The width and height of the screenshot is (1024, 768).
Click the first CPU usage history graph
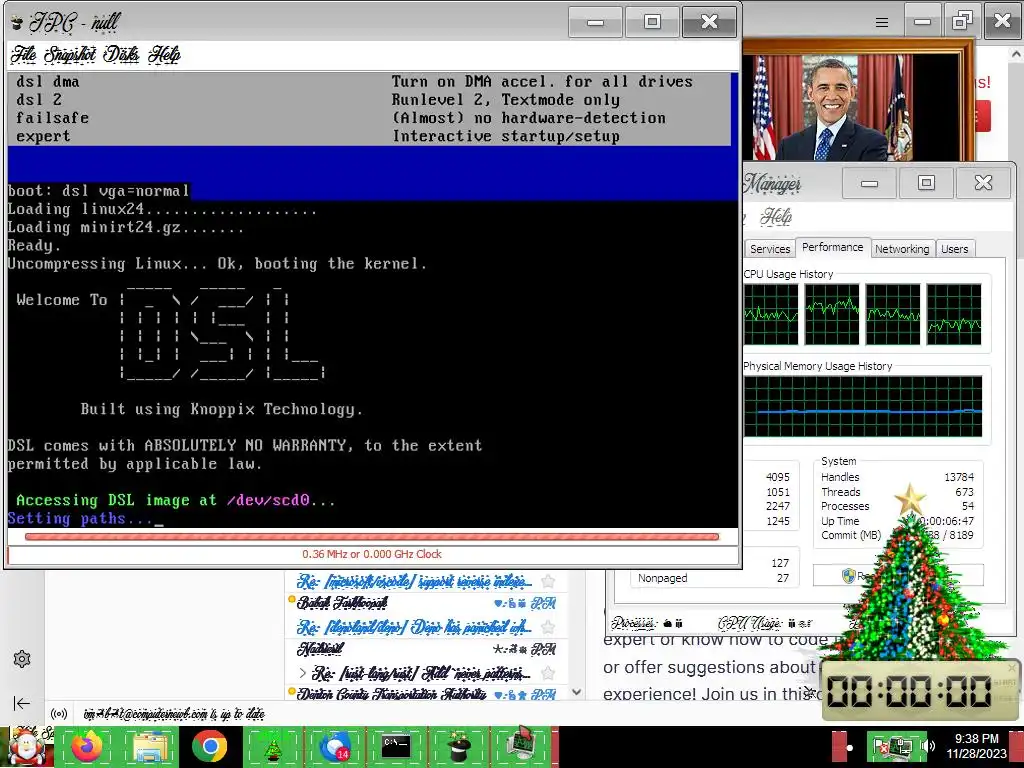(771, 314)
